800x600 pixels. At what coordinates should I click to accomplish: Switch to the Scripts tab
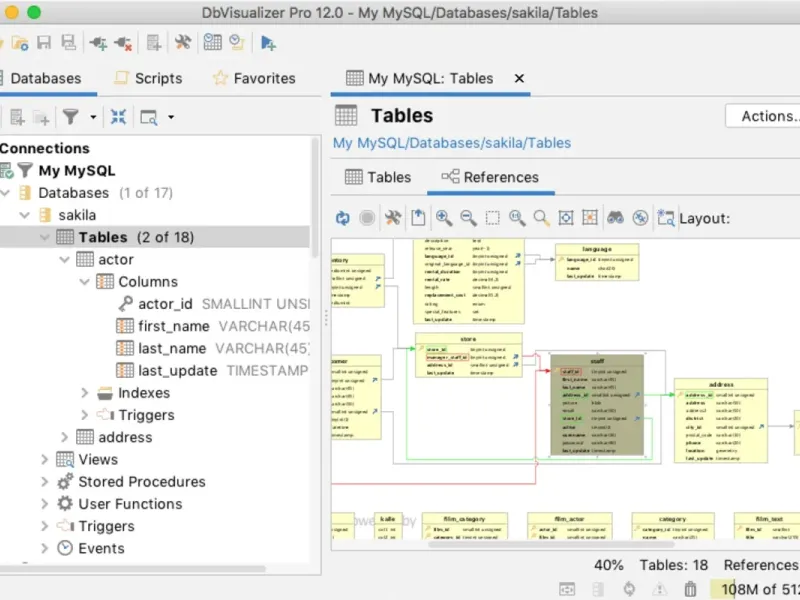[x=148, y=78]
